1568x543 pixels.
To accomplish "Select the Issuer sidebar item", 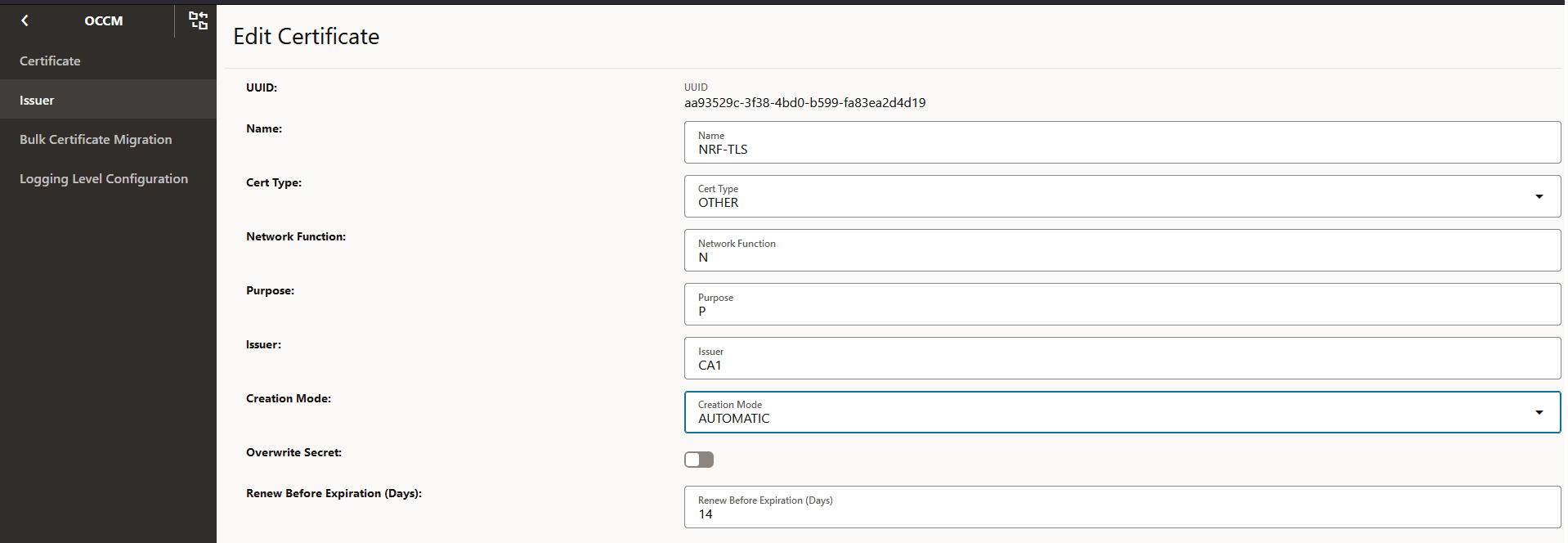I will coord(37,100).
